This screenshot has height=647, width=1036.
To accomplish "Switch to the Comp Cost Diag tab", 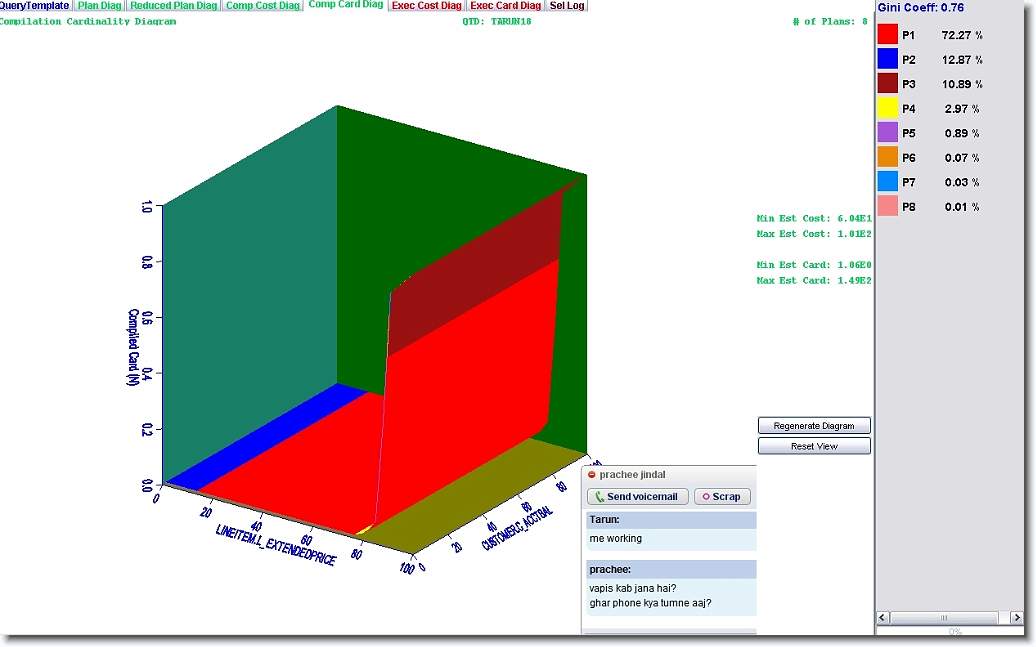I will 262,5.
